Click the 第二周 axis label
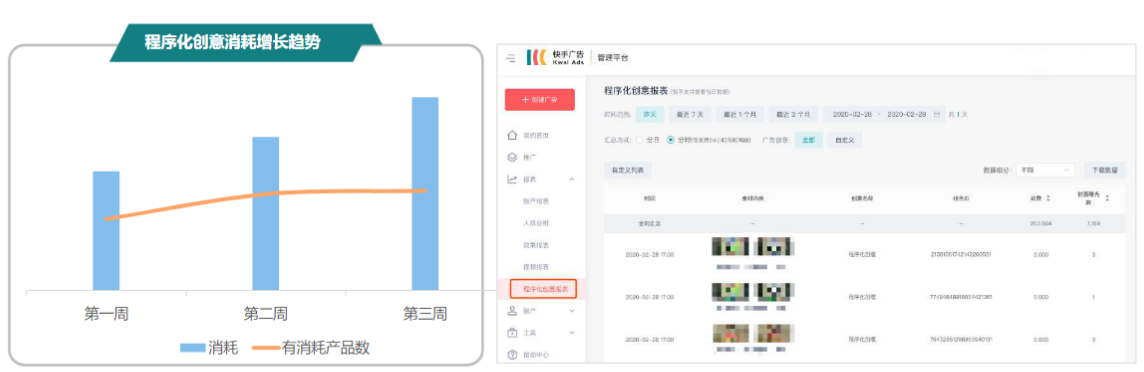1144x372 pixels. (x=266, y=314)
